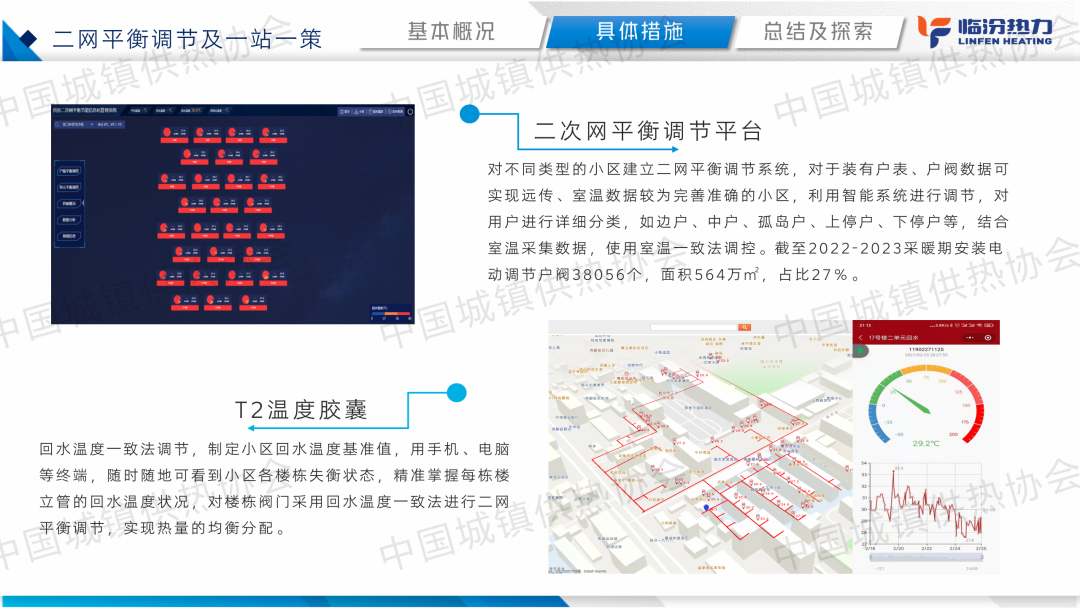Tap the circular target icon in mobile header
The height and width of the screenshot is (608, 1080).
point(988,338)
